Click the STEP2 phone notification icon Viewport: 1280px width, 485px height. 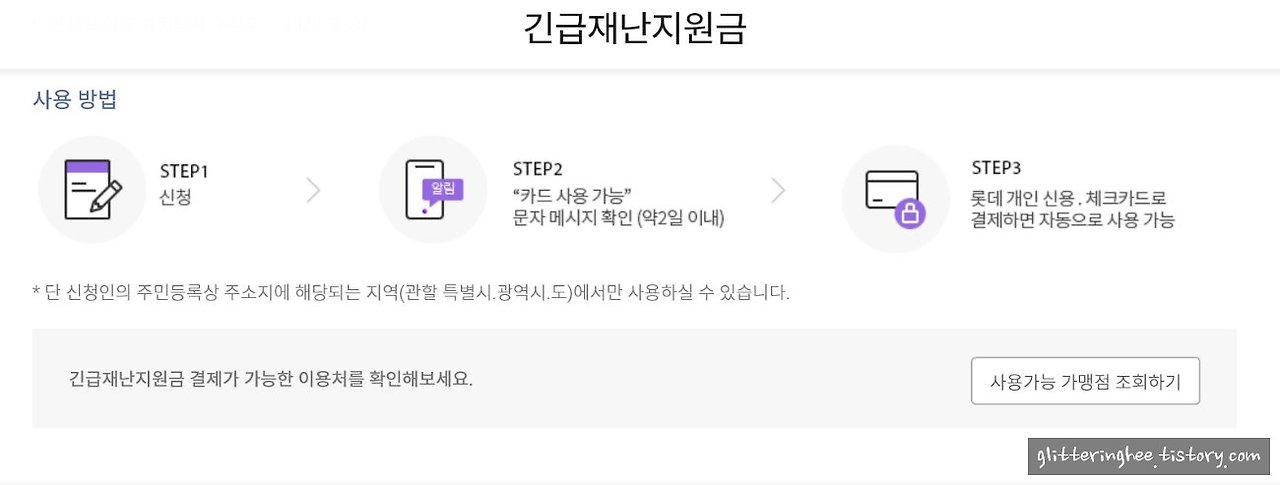click(x=433, y=189)
